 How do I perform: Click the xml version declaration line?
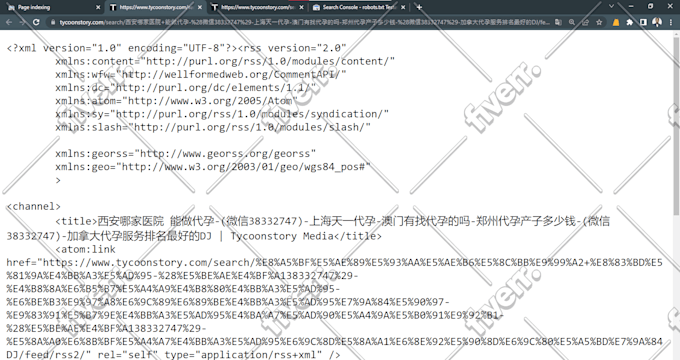(x=177, y=48)
